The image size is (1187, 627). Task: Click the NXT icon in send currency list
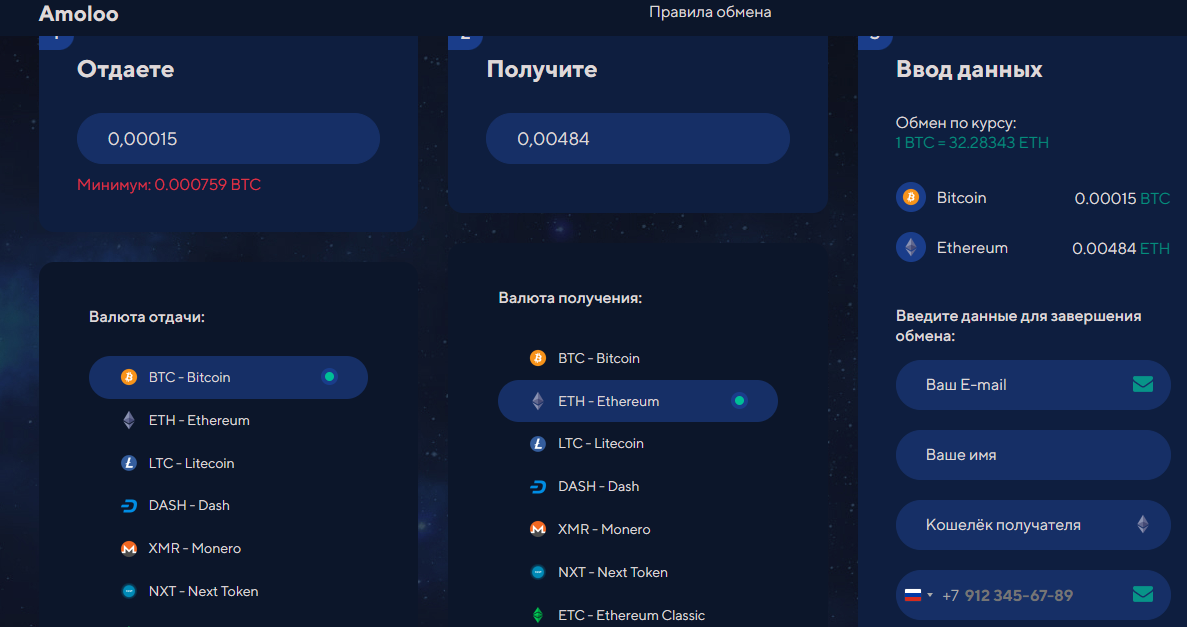point(129,591)
